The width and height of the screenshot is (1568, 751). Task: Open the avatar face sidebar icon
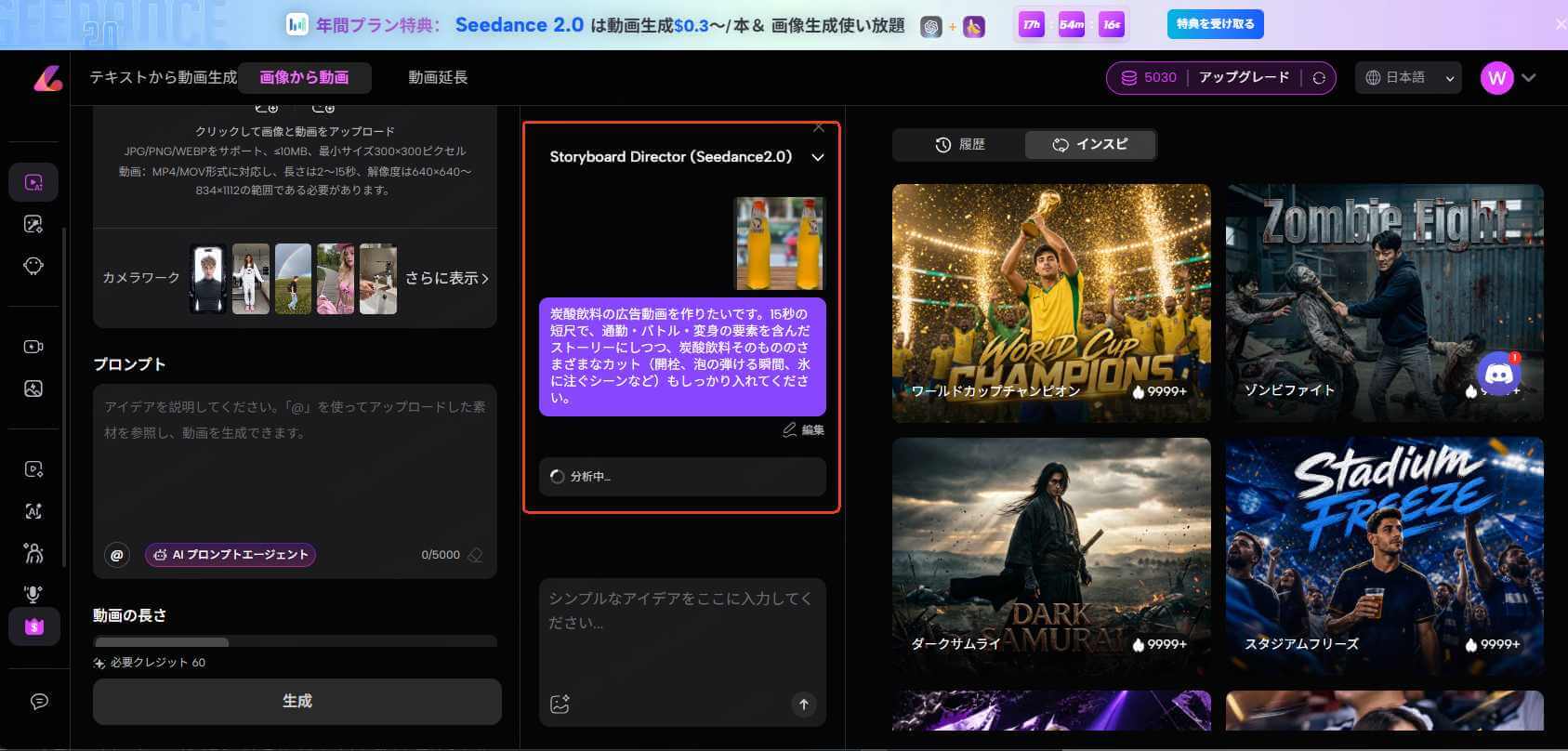click(x=33, y=266)
